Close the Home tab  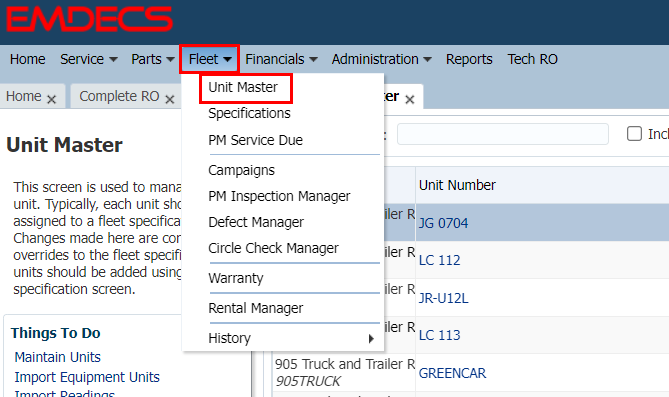coord(52,99)
